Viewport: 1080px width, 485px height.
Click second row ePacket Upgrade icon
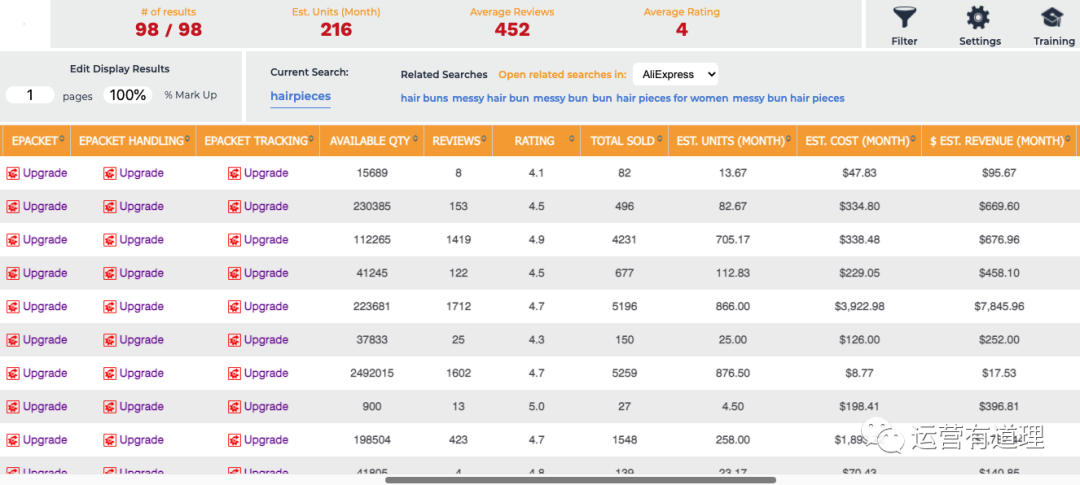(13, 207)
